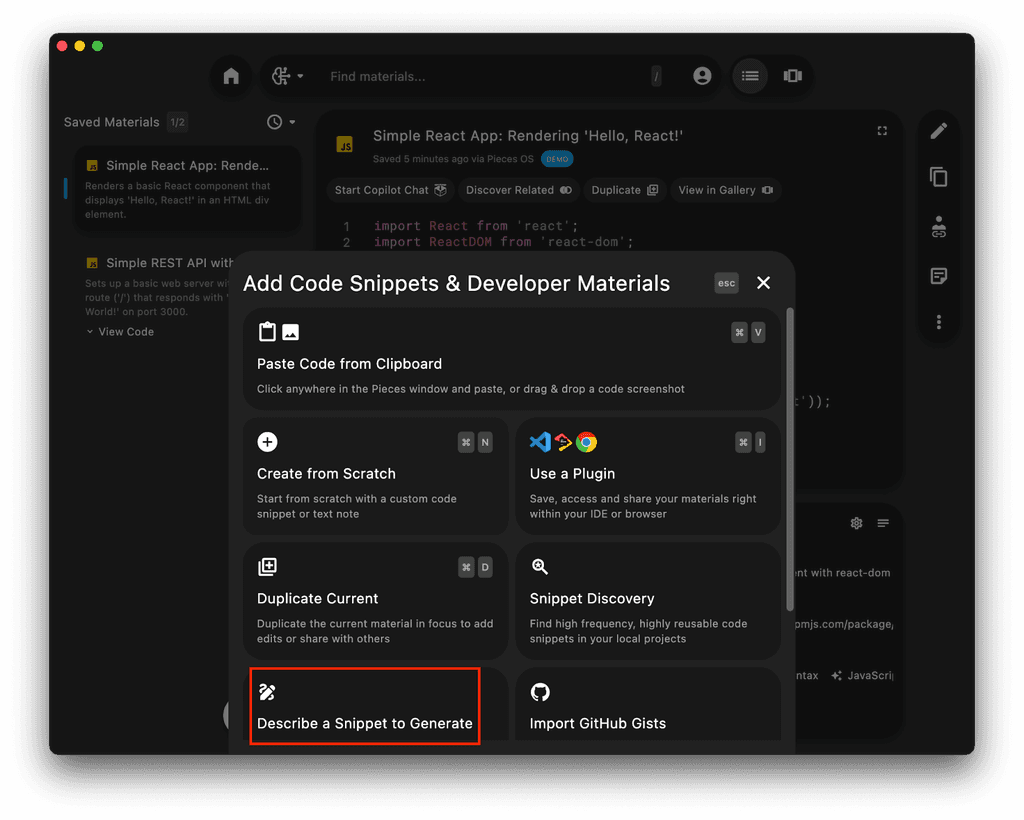Image resolution: width=1024 pixels, height=820 pixels.
Task: Click the JetBrains plugin icon
Action: pos(563,443)
